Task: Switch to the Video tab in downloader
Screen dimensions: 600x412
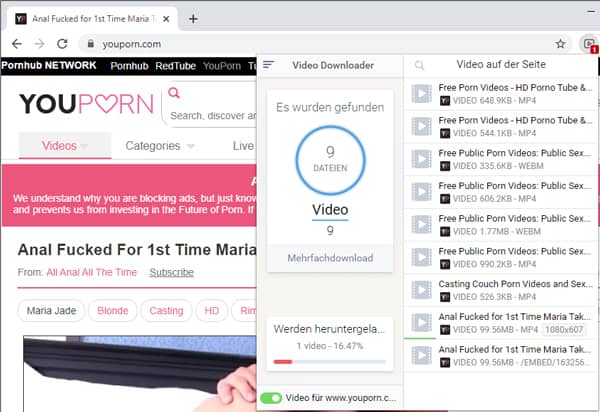Action: click(330, 210)
